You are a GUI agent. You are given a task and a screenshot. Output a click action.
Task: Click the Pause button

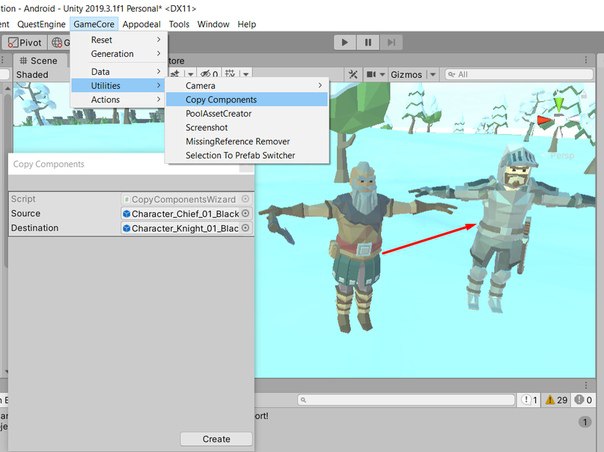[368, 42]
